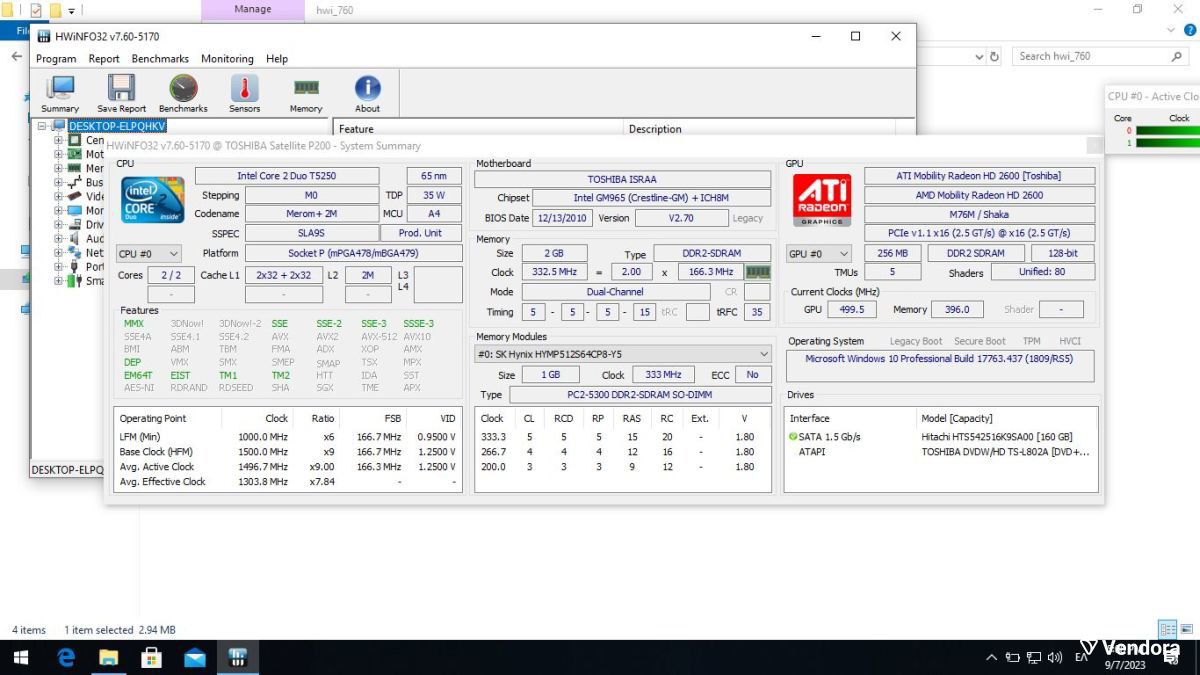Image resolution: width=1200 pixels, height=675 pixels.
Task: Click the Central Processor tree node icon
Action: 74,140
